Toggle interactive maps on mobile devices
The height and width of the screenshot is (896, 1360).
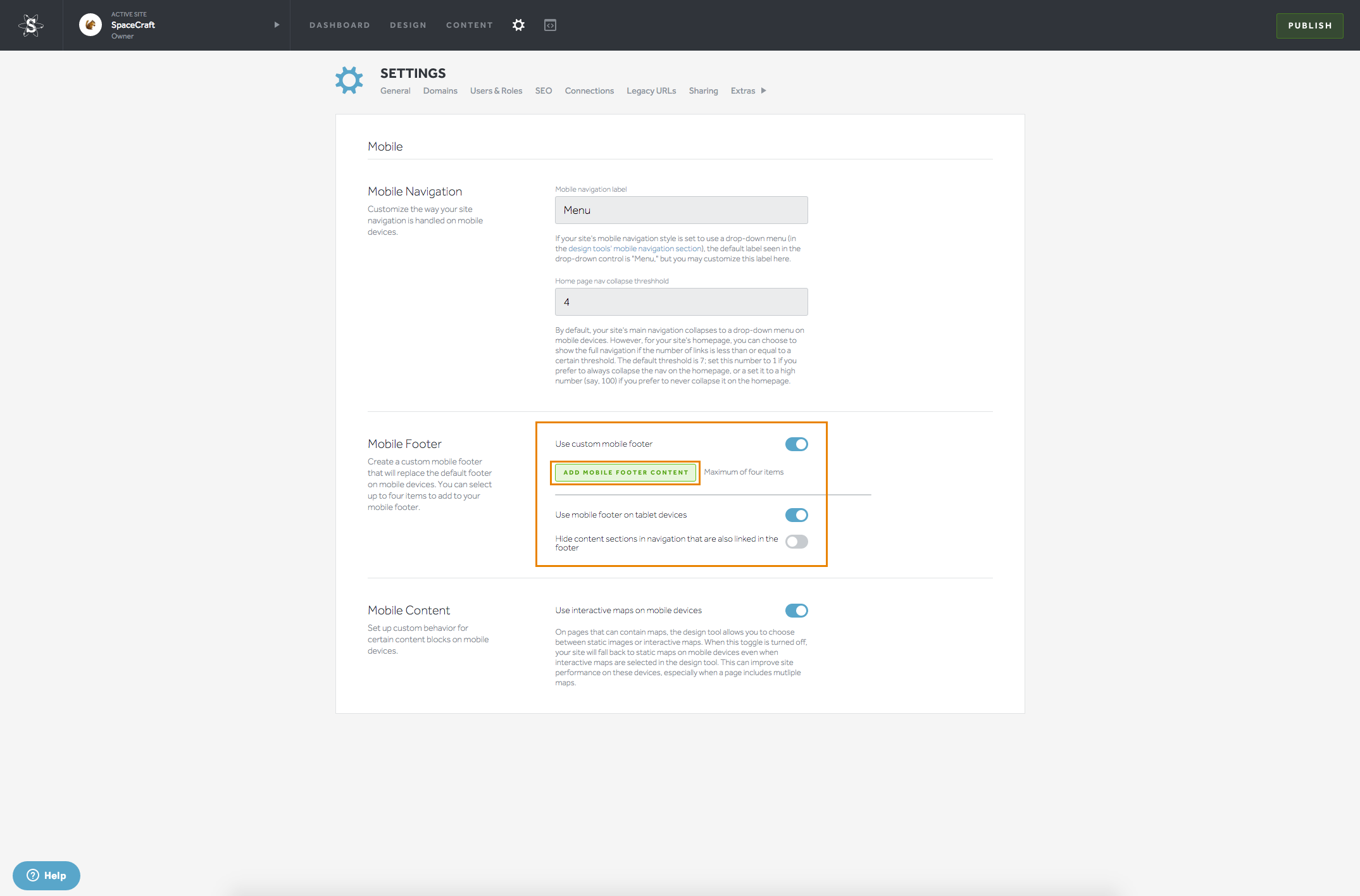(796, 611)
